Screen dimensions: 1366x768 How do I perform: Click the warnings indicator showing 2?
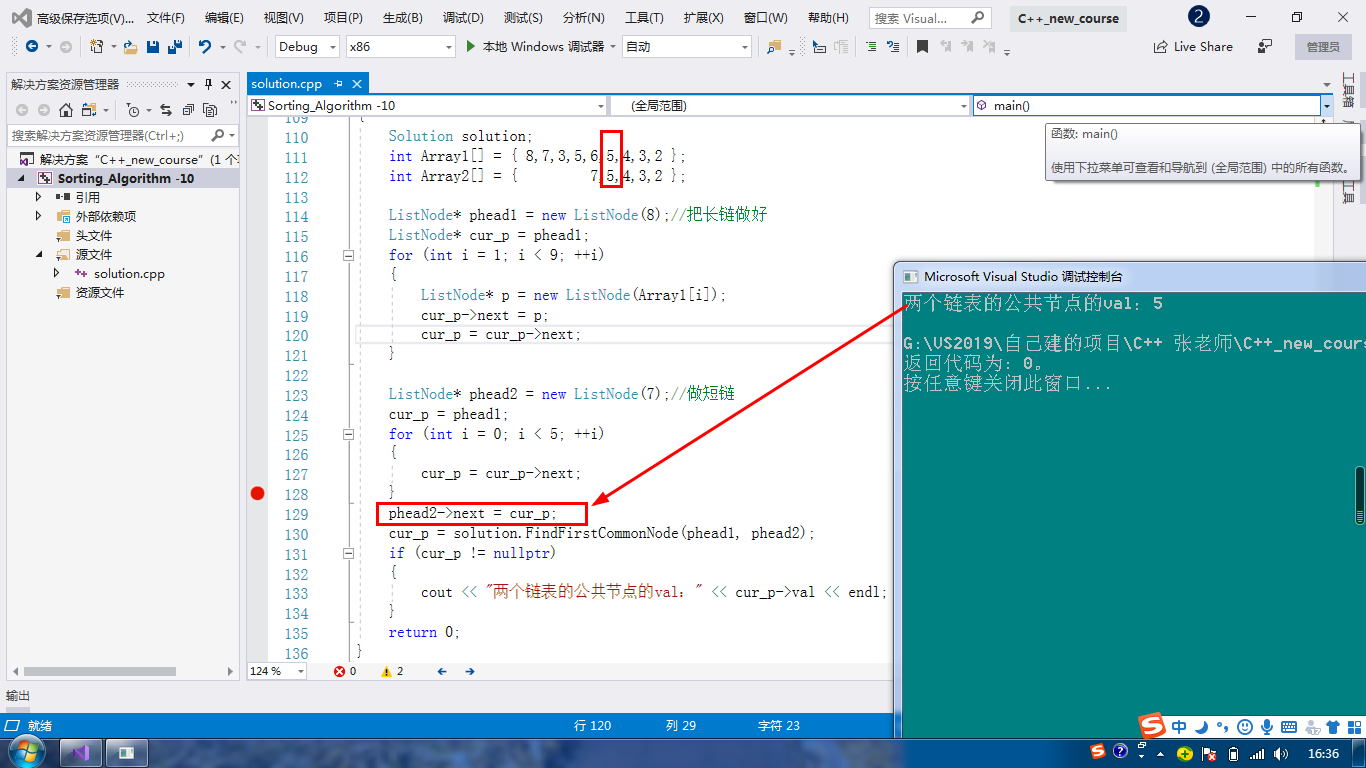(x=393, y=671)
